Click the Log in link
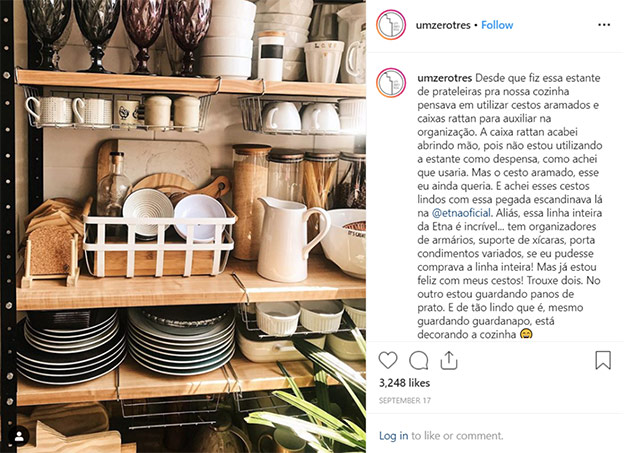 (393, 436)
